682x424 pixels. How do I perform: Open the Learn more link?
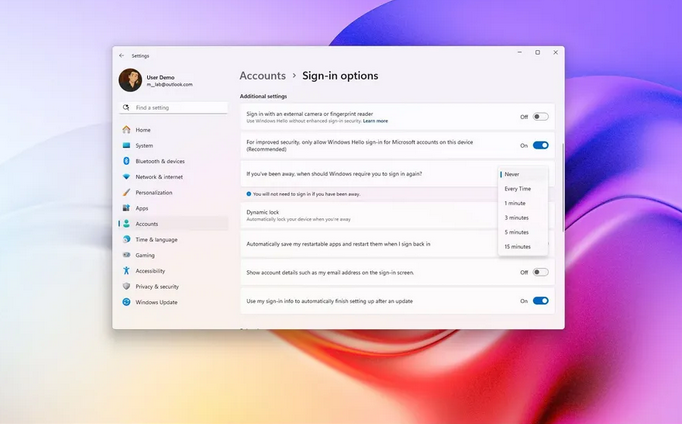tap(375, 121)
